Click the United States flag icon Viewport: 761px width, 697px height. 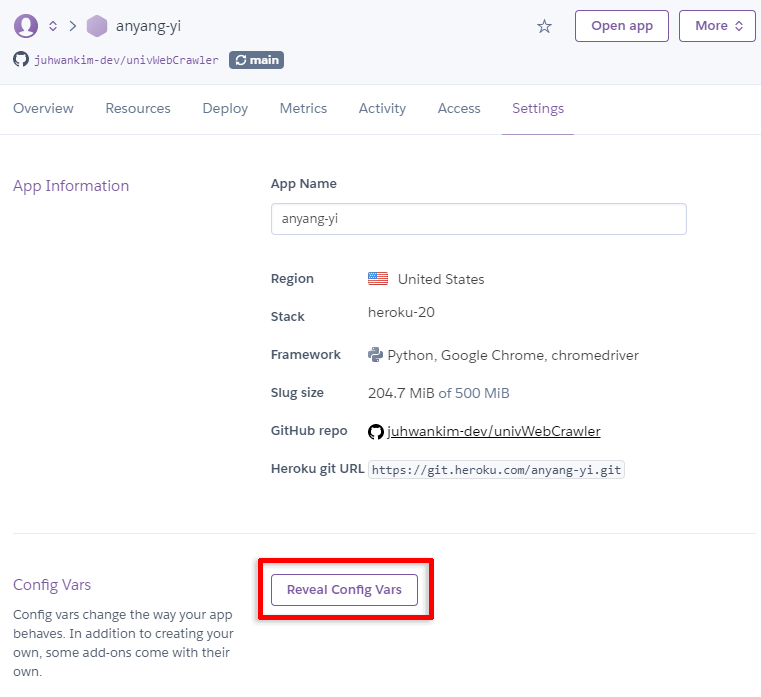click(378, 279)
